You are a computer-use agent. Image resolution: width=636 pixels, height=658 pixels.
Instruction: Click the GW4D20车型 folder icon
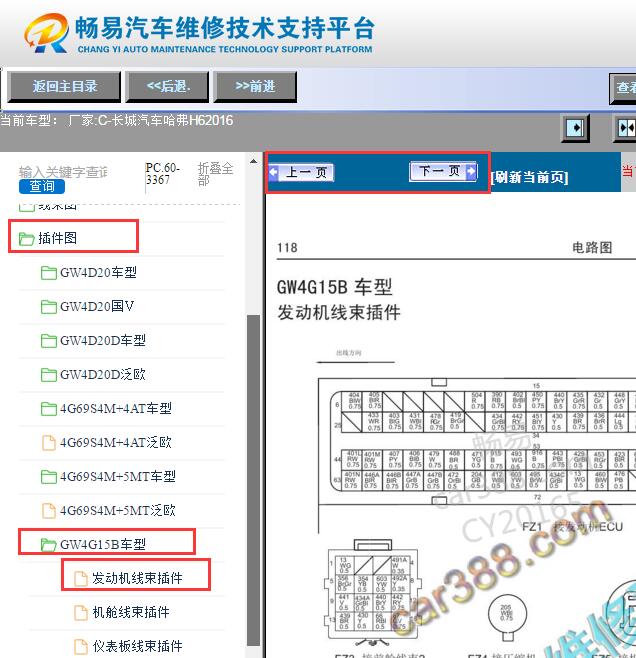pyautogui.click(x=49, y=273)
